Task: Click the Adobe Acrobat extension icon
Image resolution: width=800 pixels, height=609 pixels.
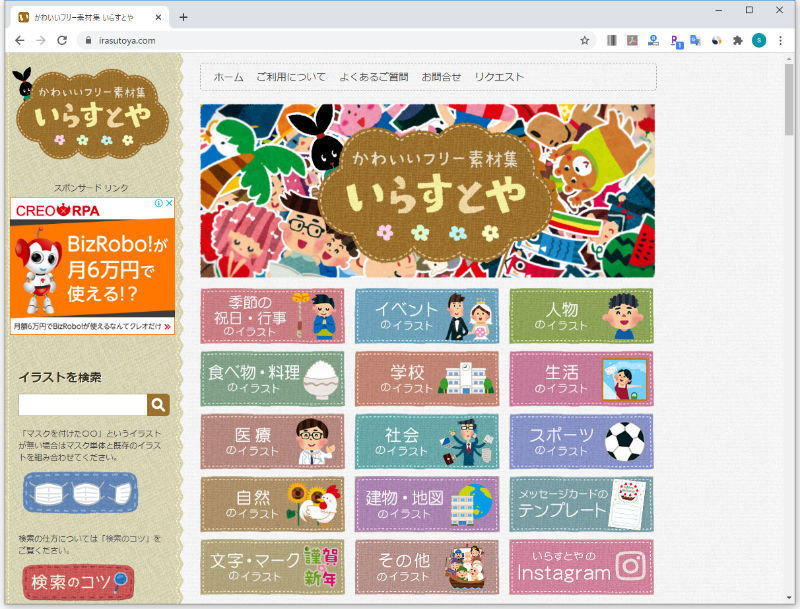Action: click(632, 40)
